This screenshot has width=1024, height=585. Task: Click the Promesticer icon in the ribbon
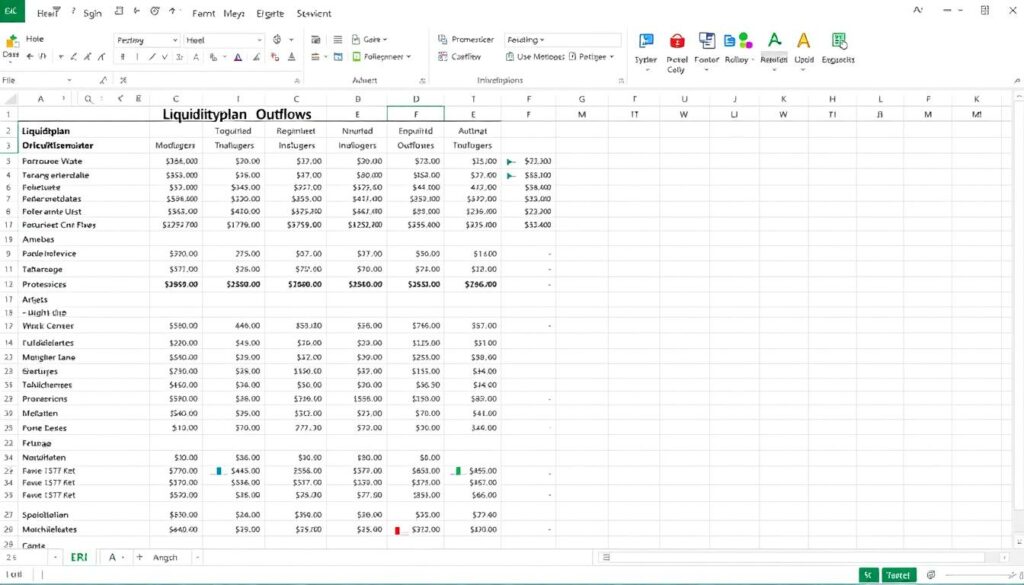(442, 40)
